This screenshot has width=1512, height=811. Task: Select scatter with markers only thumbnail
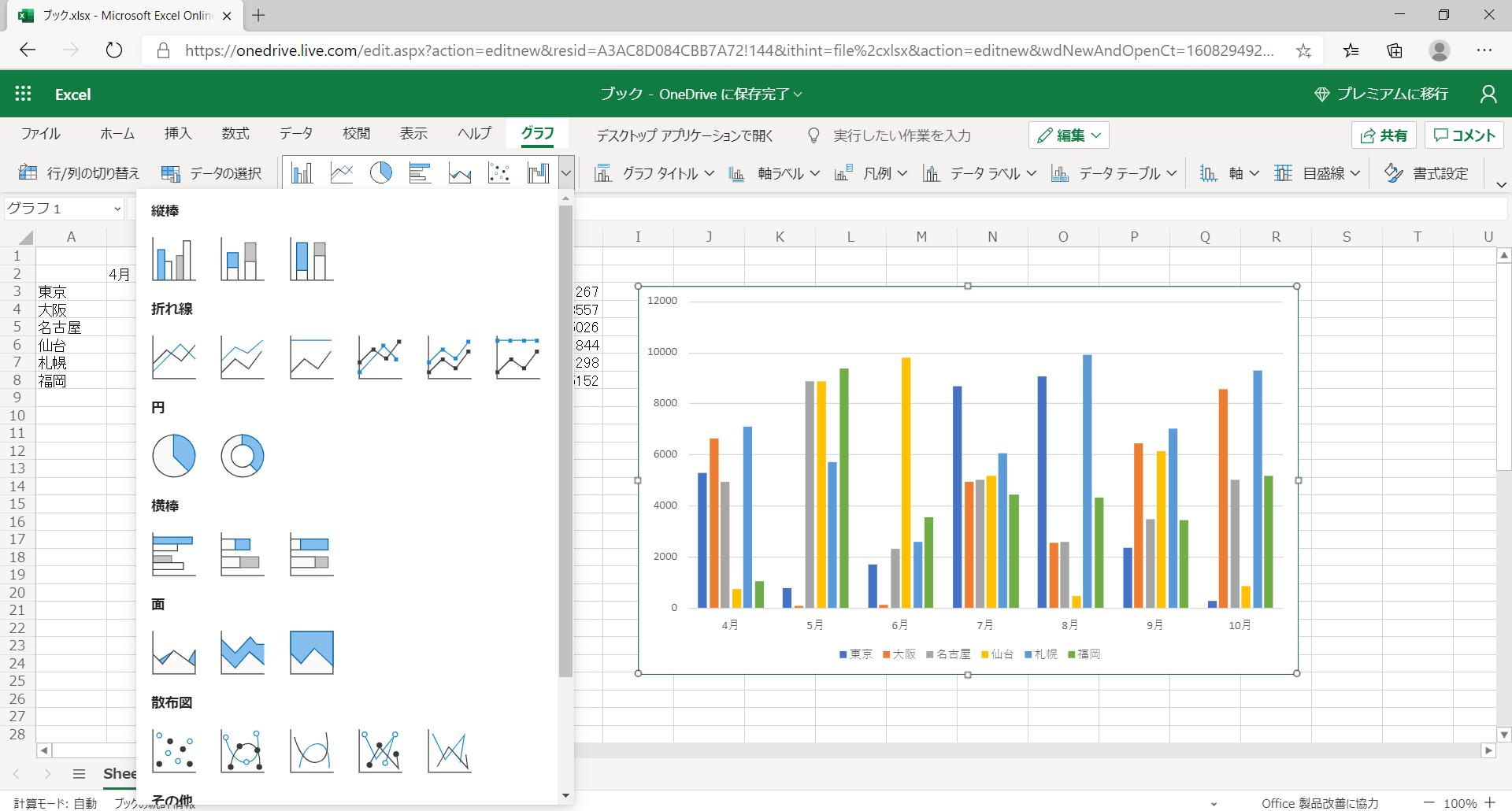click(x=173, y=751)
